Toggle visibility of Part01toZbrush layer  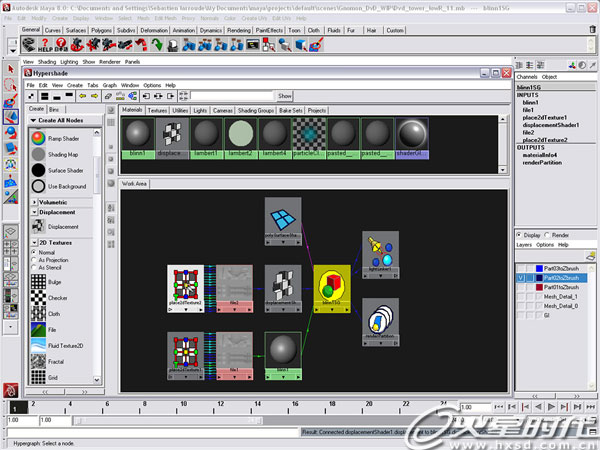click(520, 287)
